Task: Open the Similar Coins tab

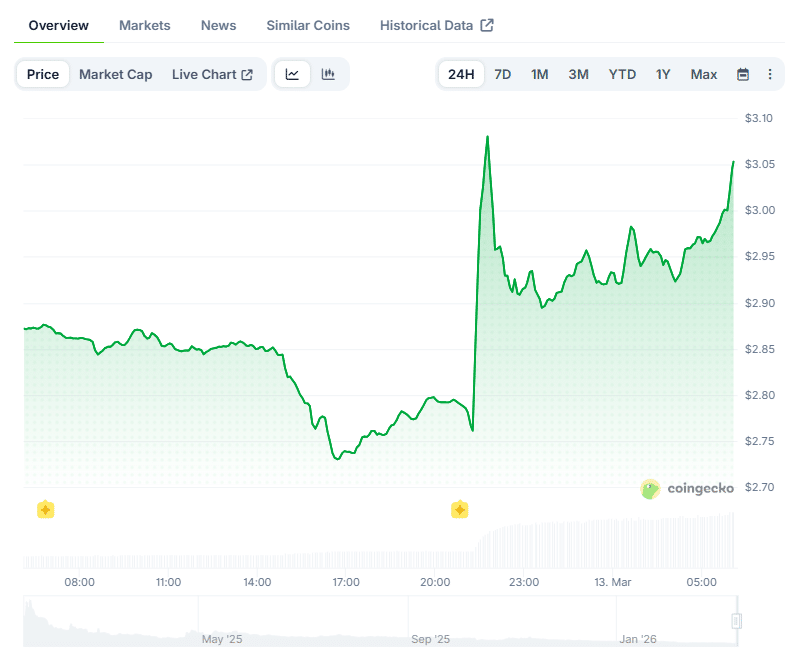Action: 308,25
